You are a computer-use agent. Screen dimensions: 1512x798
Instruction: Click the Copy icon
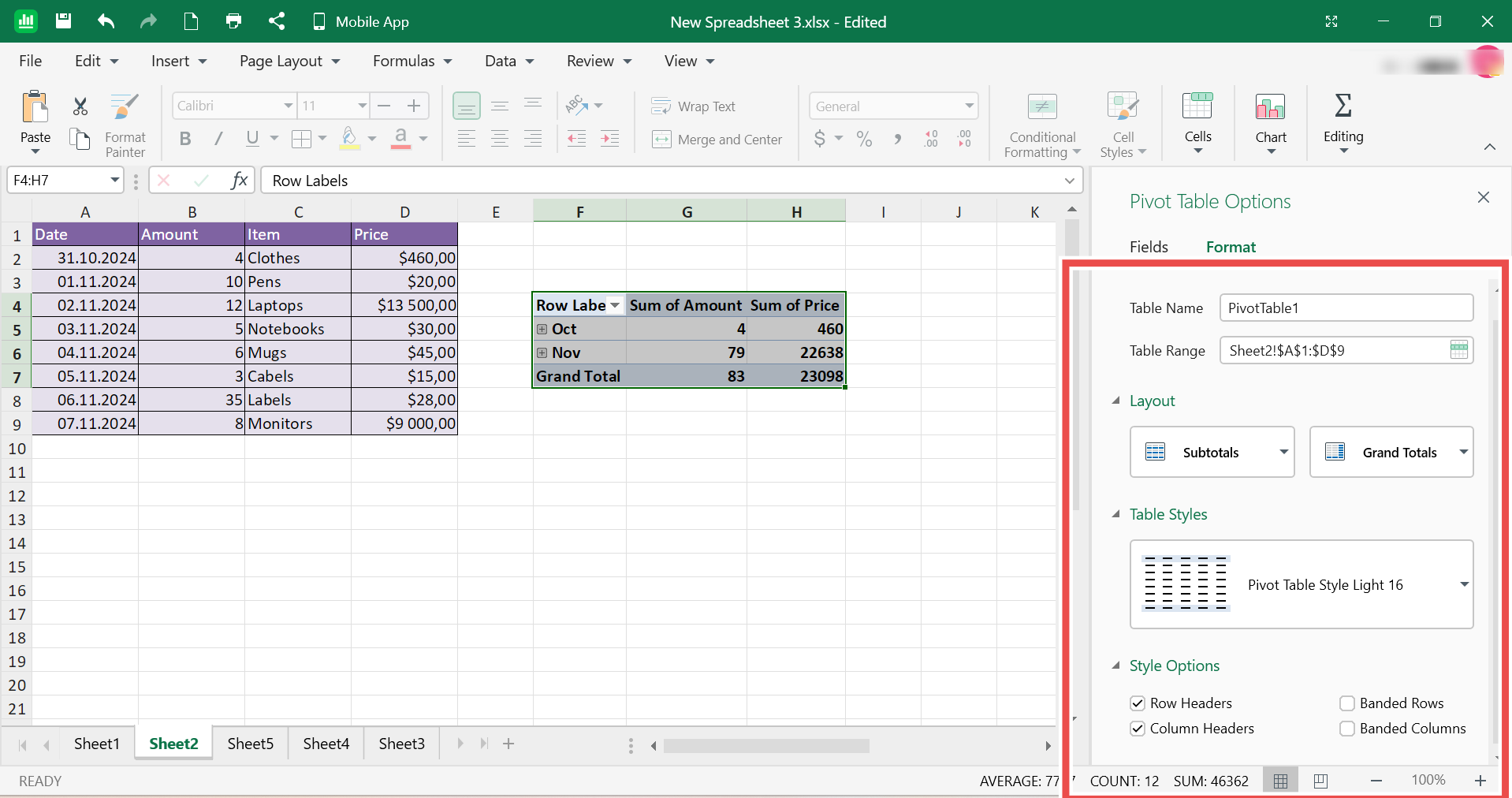[x=80, y=139]
